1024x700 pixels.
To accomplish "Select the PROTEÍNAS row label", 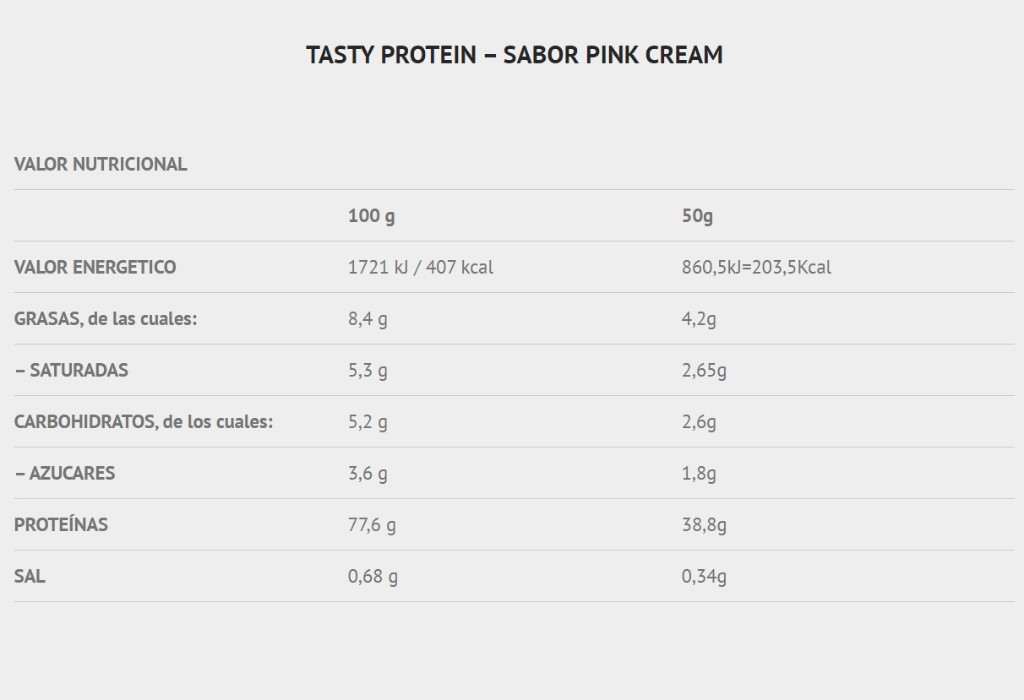I will coord(61,524).
